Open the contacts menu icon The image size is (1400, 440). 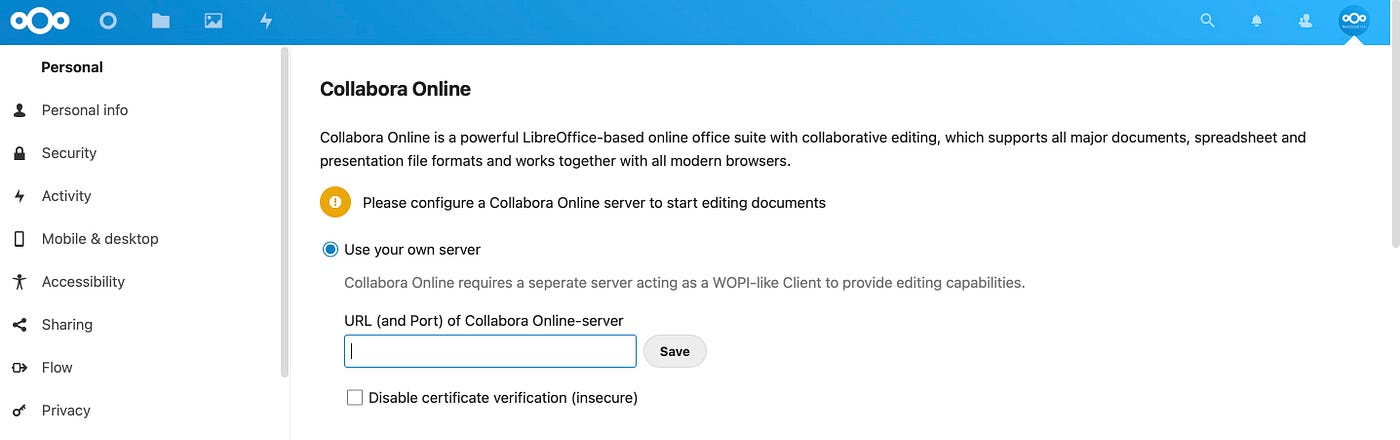point(1305,20)
